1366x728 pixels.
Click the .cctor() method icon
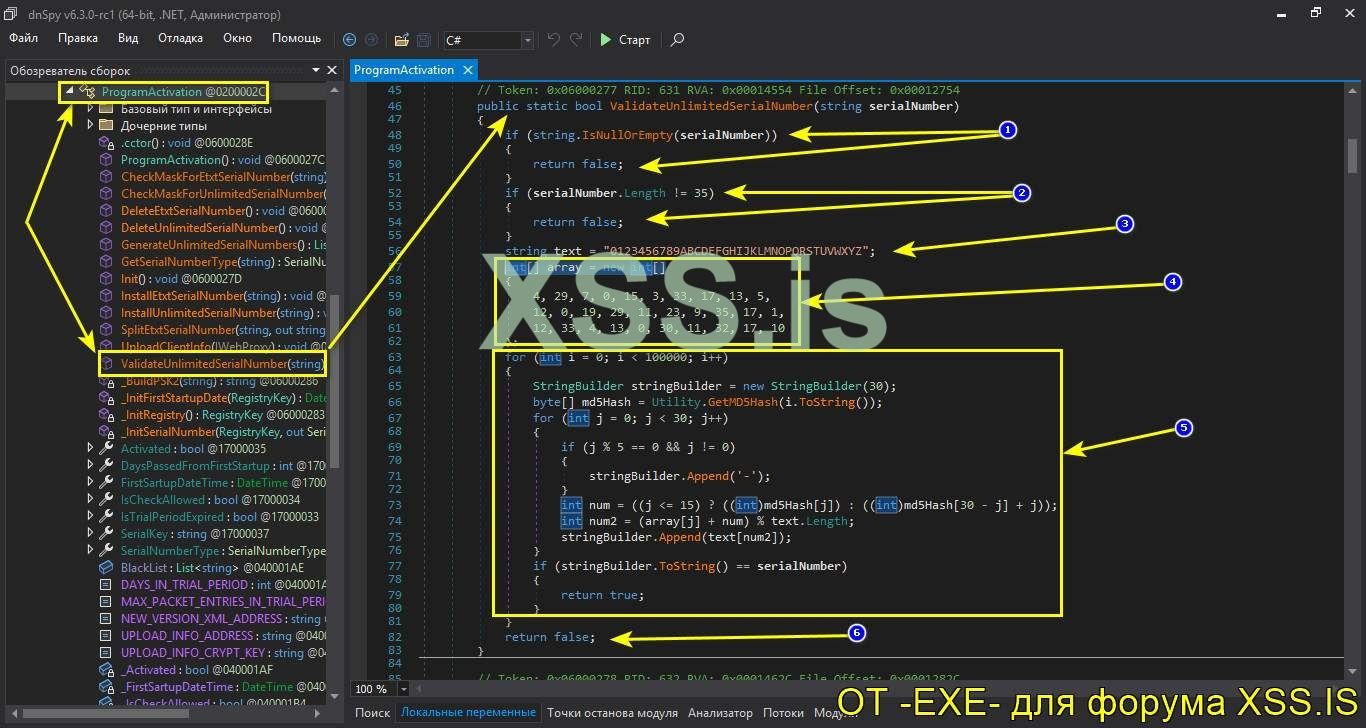[x=106, y=143]
